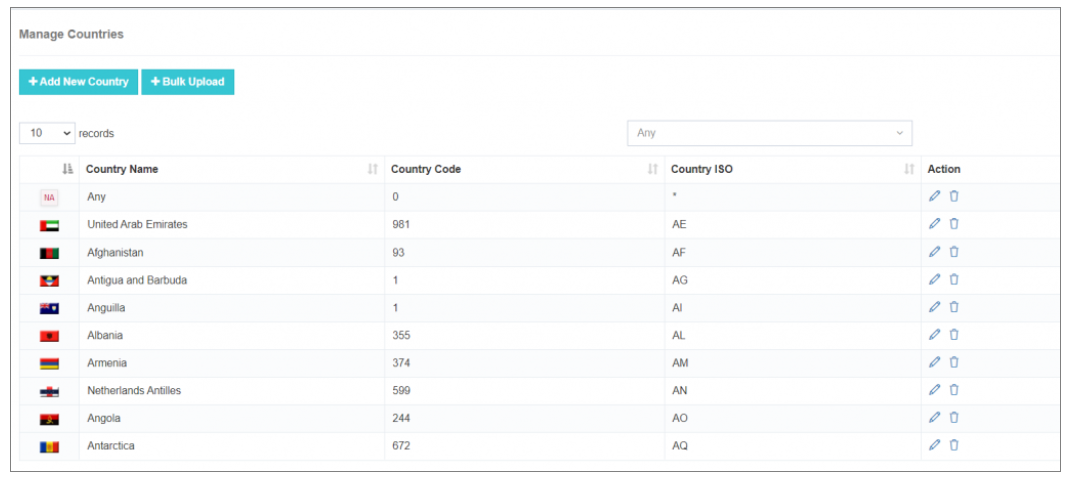Delete the Anguilla row
The image size is (1067, 484).
coord(954,307)
